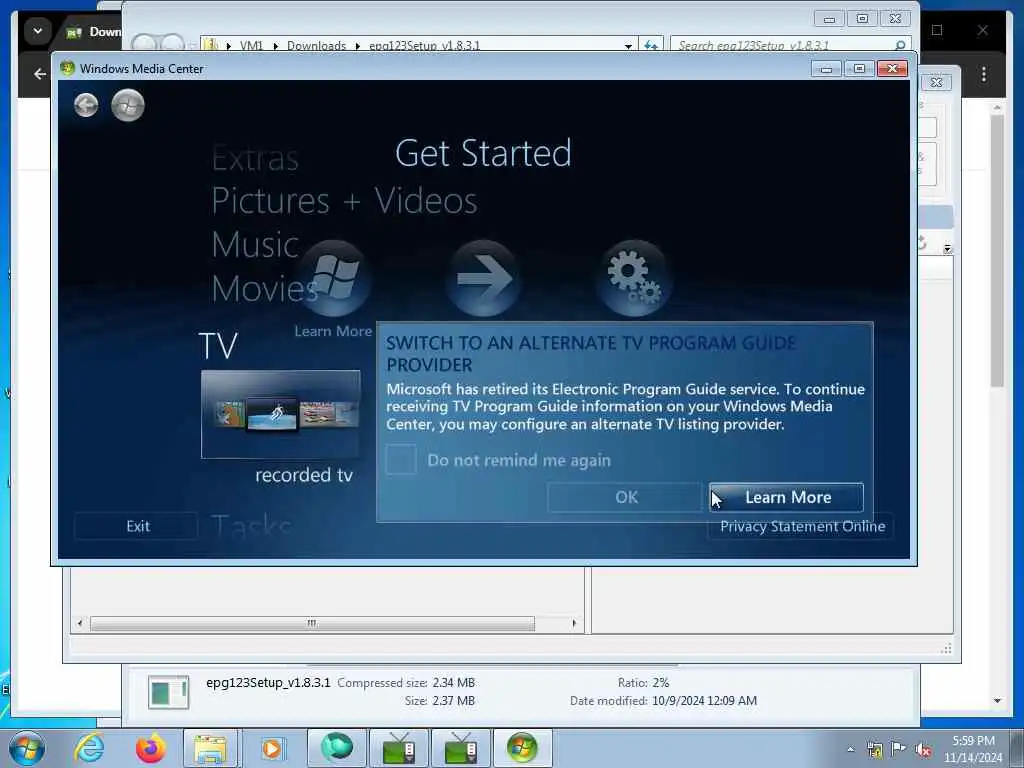Screen dimensions: 1024x768
Task: Check 'Do not remind me again' box
Action: click(401, 460)
